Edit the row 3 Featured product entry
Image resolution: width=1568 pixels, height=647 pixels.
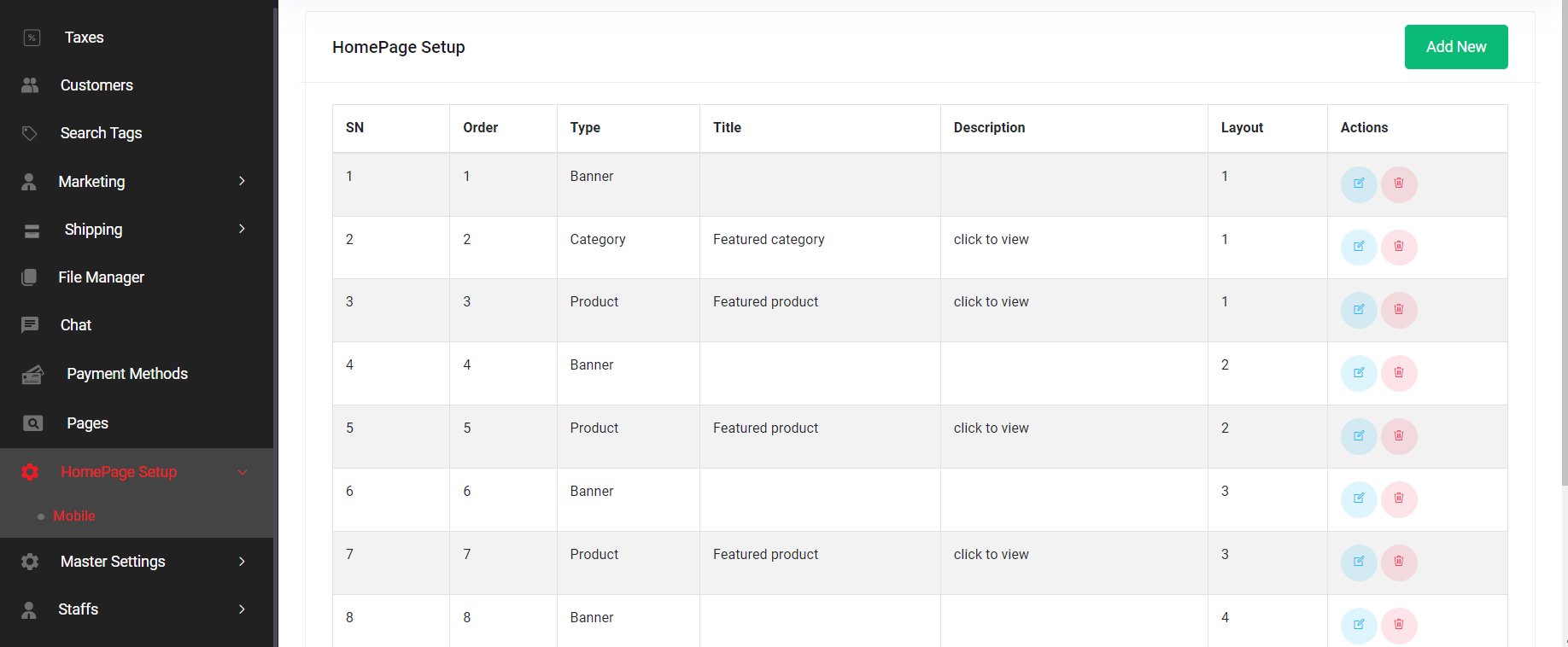(1359, 310)
